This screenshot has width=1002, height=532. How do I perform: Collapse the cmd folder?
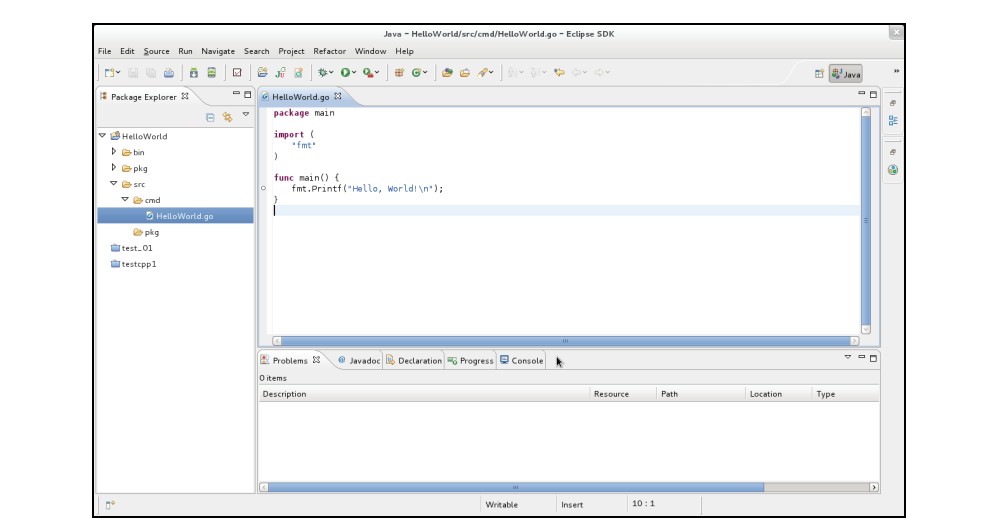(x=125, y=200)
